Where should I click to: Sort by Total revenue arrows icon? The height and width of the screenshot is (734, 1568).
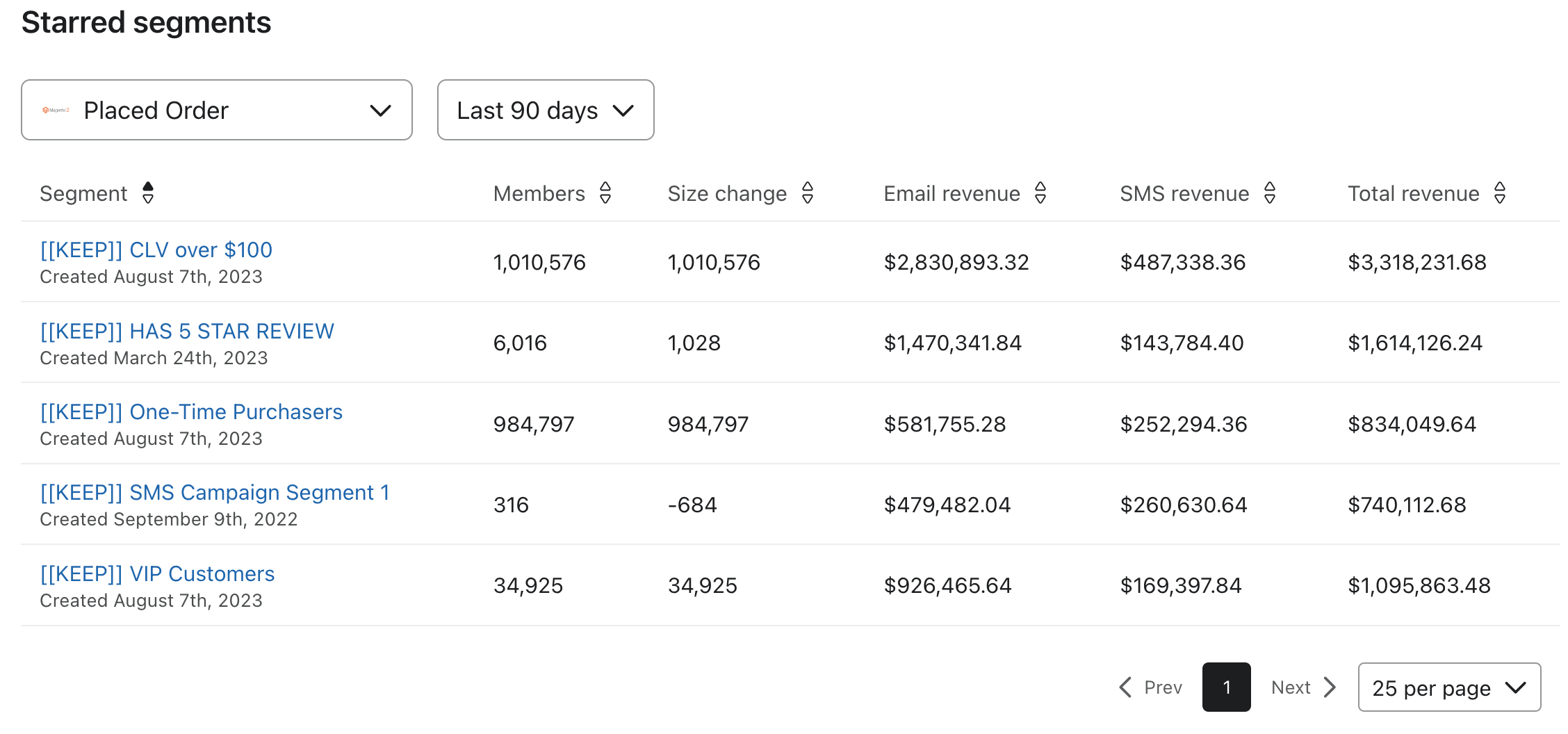(1500, 193)
